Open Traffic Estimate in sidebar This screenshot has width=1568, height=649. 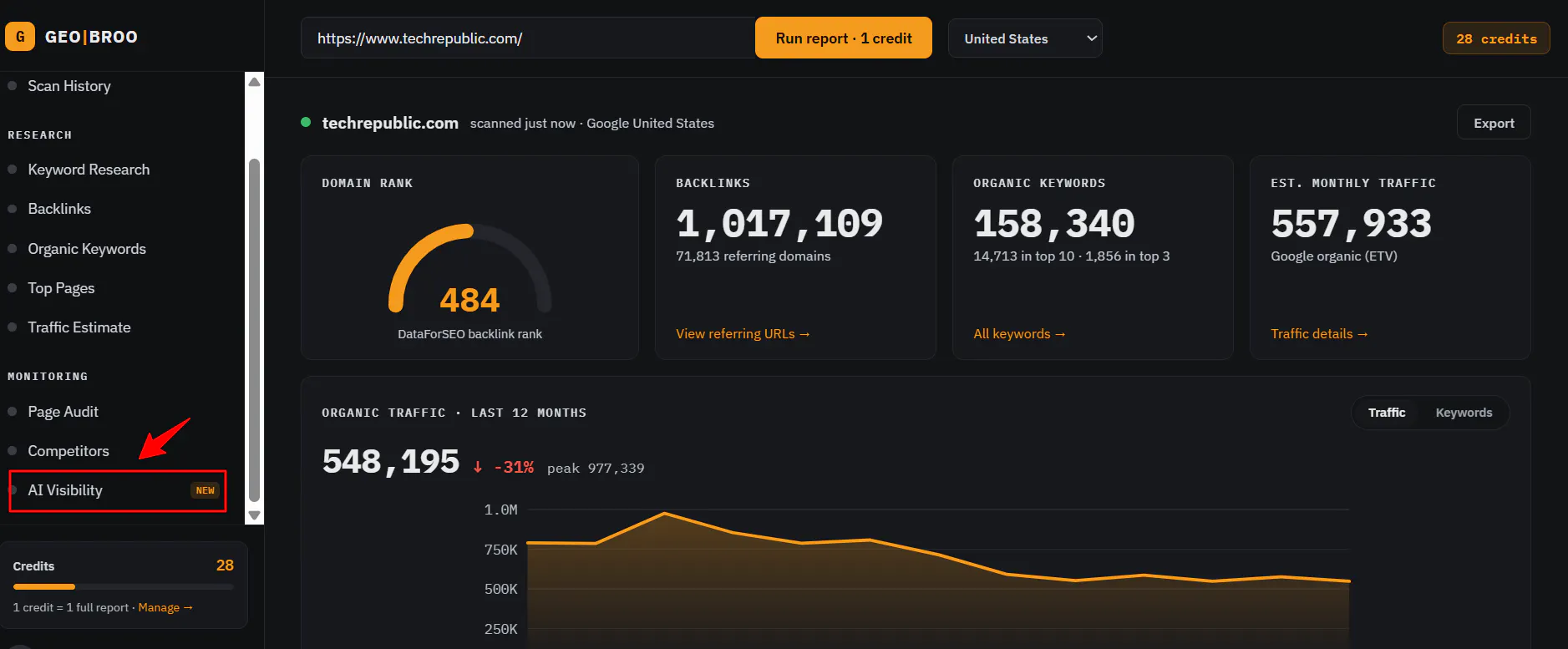pyautogui.click(x=79, y=327)
